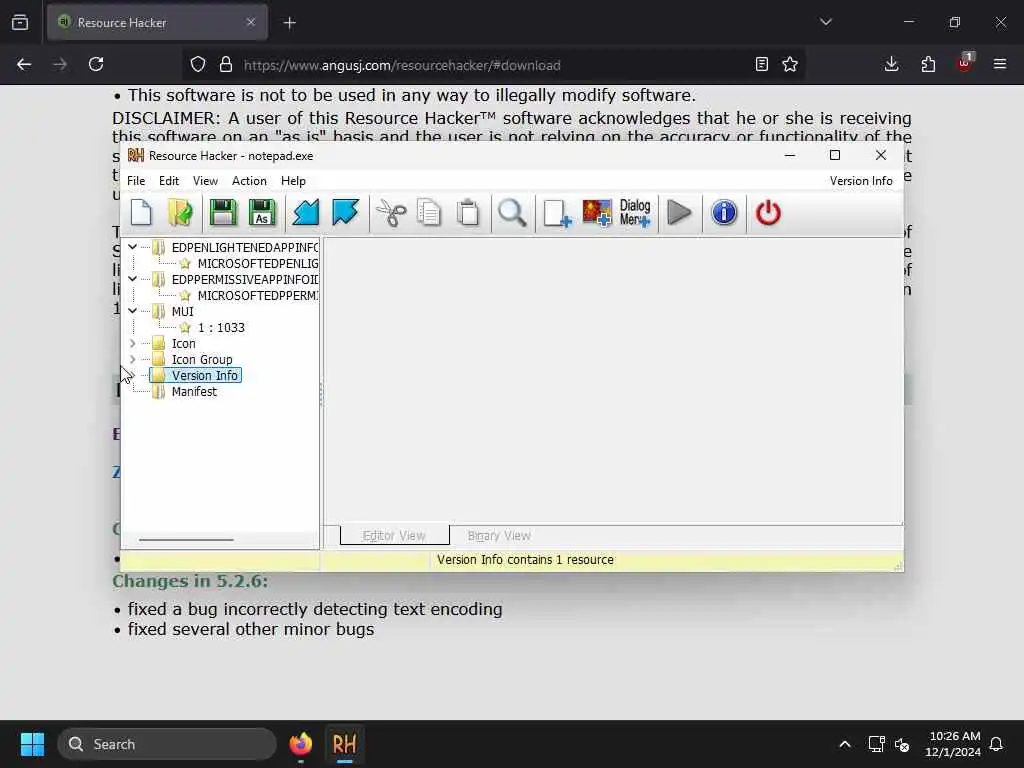The image size is (1024, 768).
Task: Maximize the Resource Hacker window
Action: pyautogui.click(x=835, y=155)
